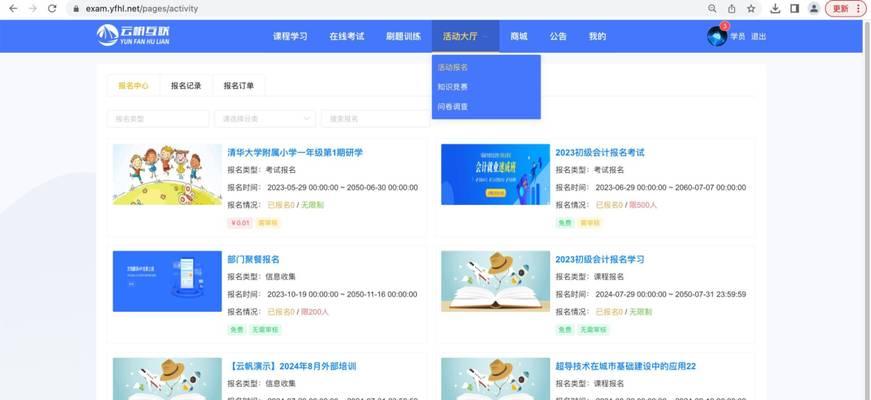Open 超导技术在城市基础建设中的应用22 title link
Image resolution: width=871 pixels, height=400 pixels.
coord(625,366)
